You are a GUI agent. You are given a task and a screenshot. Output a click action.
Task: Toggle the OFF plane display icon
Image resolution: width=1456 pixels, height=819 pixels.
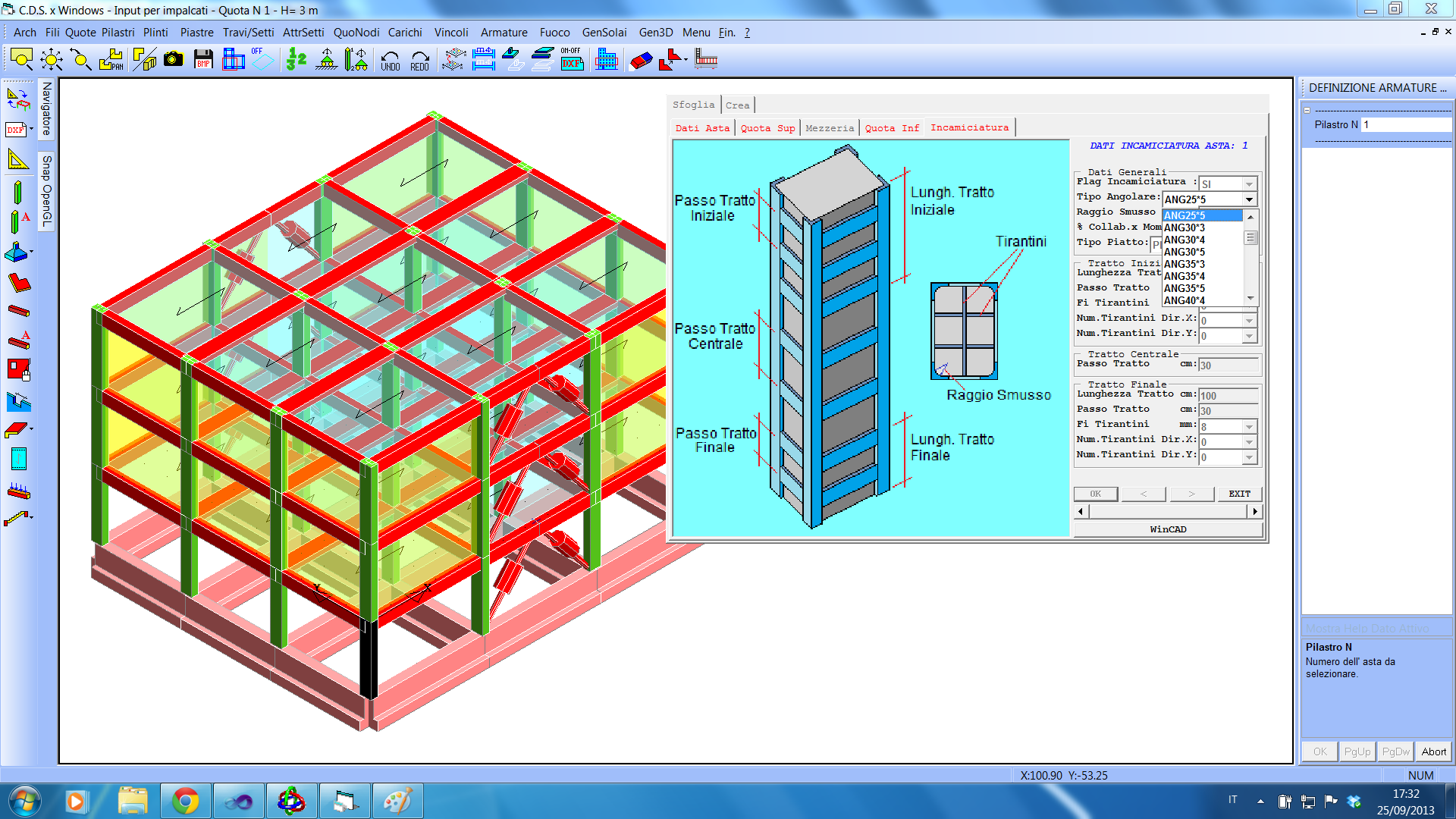tap(262, 60)
